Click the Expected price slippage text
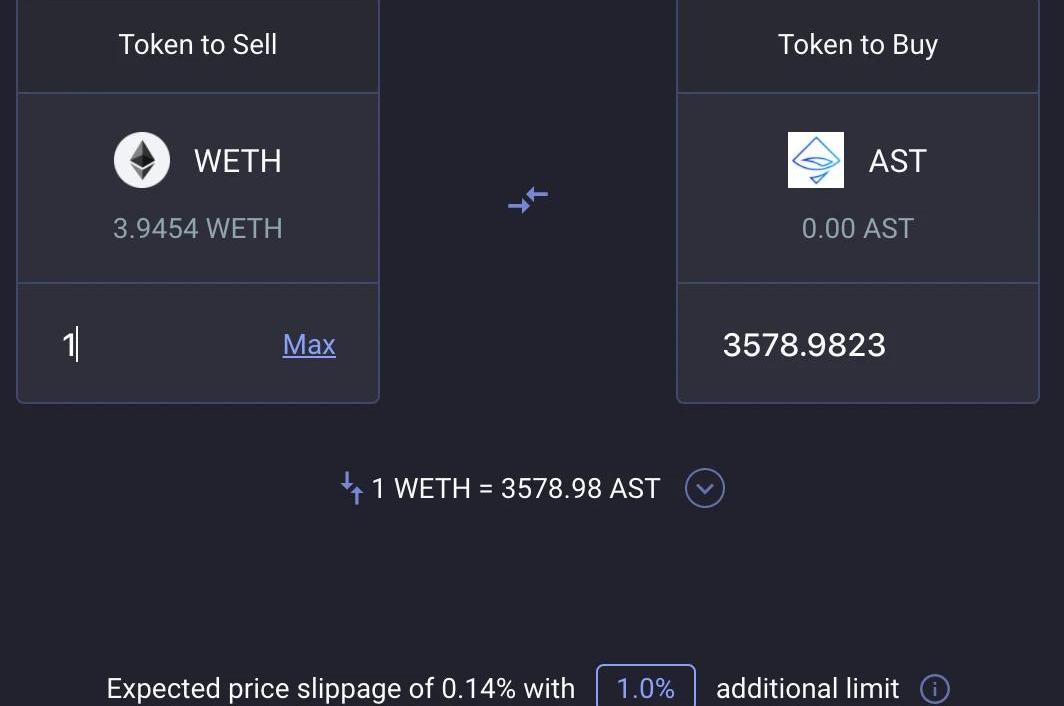Screen dimensions: 1064x706 pos(270,689)
